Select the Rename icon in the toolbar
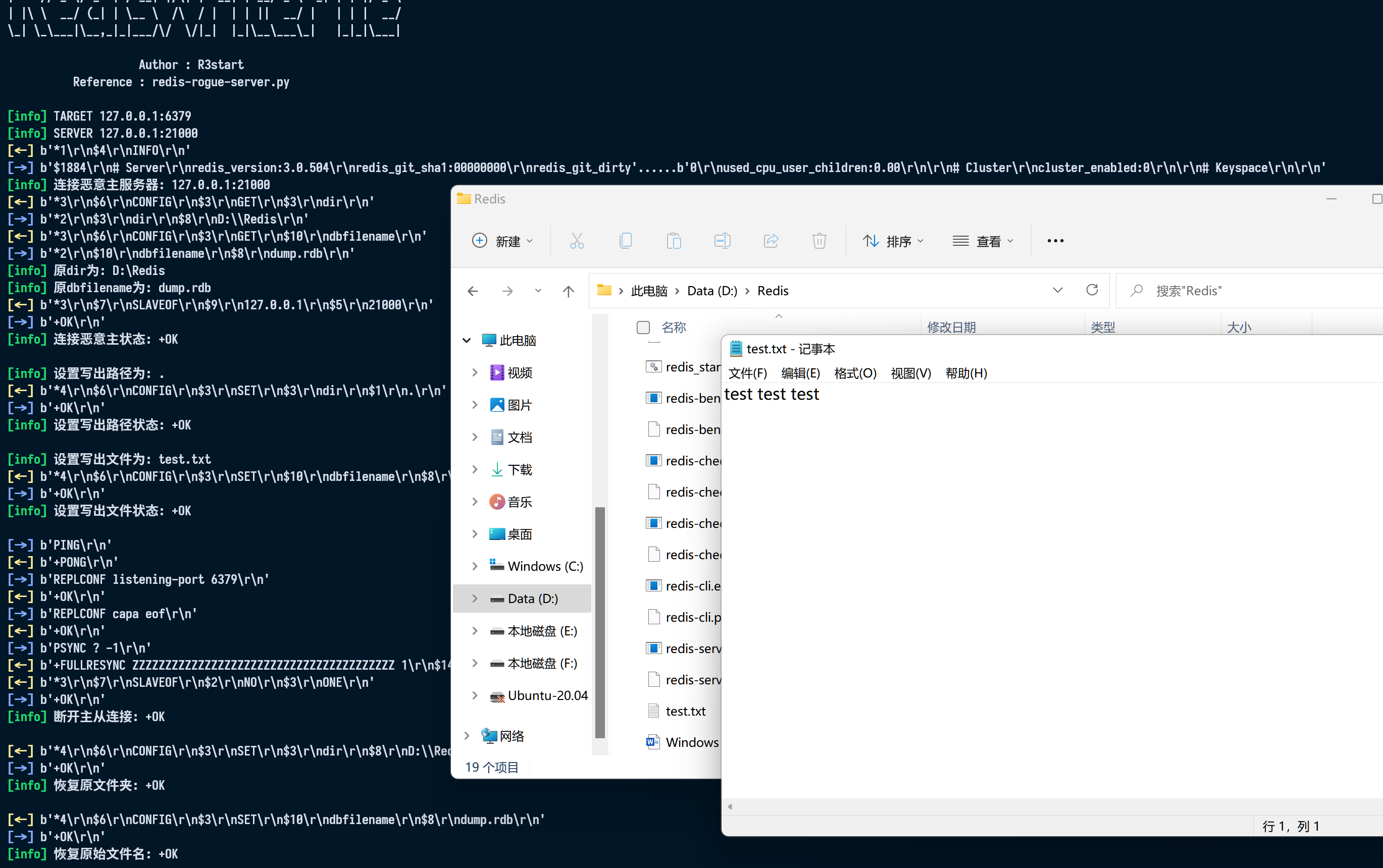This screenshot has height=868, width=1383. 722,241
